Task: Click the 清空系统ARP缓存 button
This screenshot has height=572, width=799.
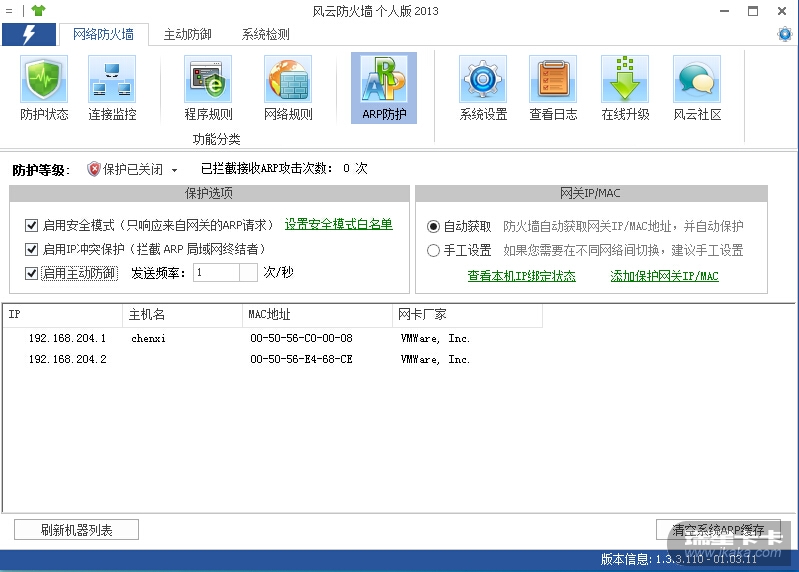Action: (x=718, y=530)
